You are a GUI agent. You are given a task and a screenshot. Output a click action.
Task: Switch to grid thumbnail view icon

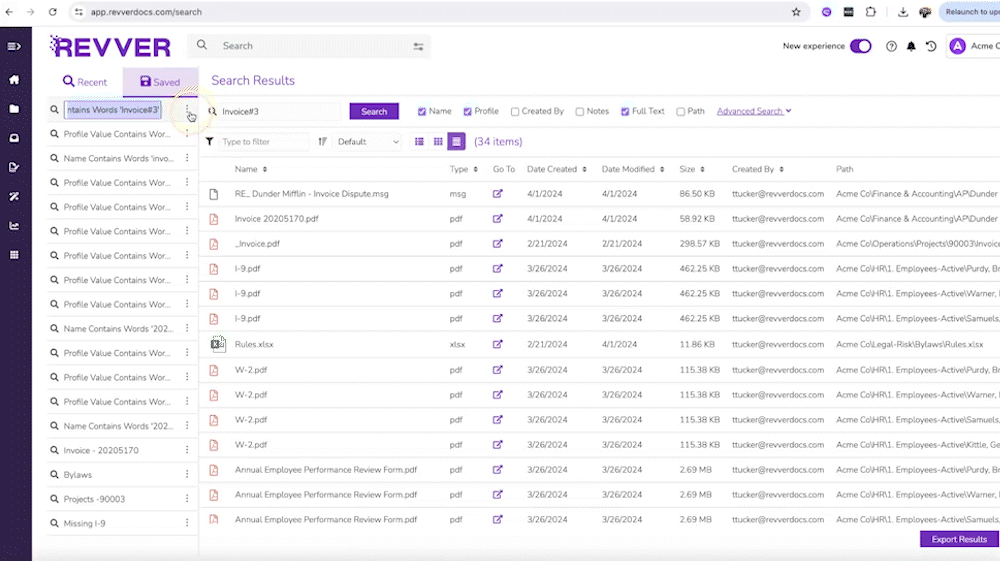(x=438, y=142)
